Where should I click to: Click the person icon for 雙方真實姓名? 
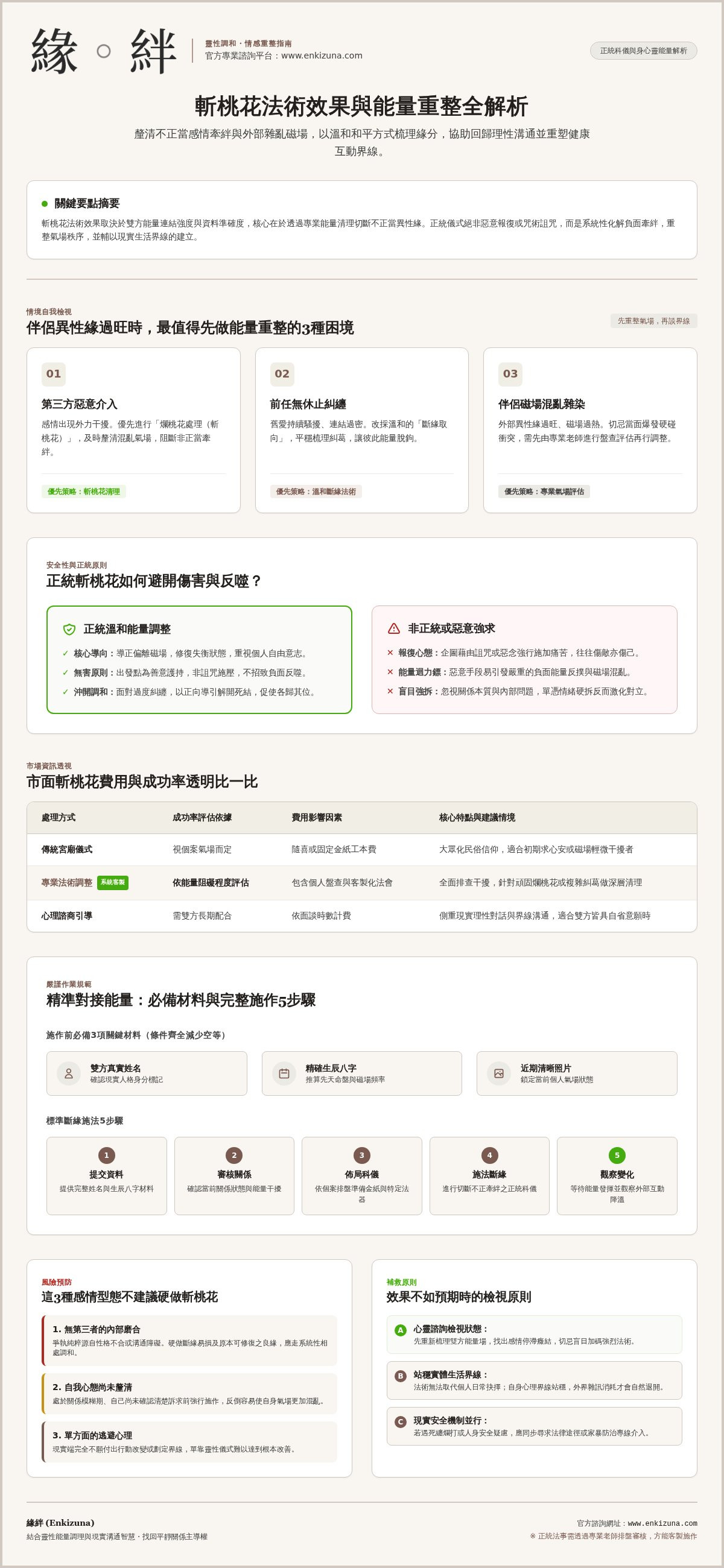[69, 1073]
